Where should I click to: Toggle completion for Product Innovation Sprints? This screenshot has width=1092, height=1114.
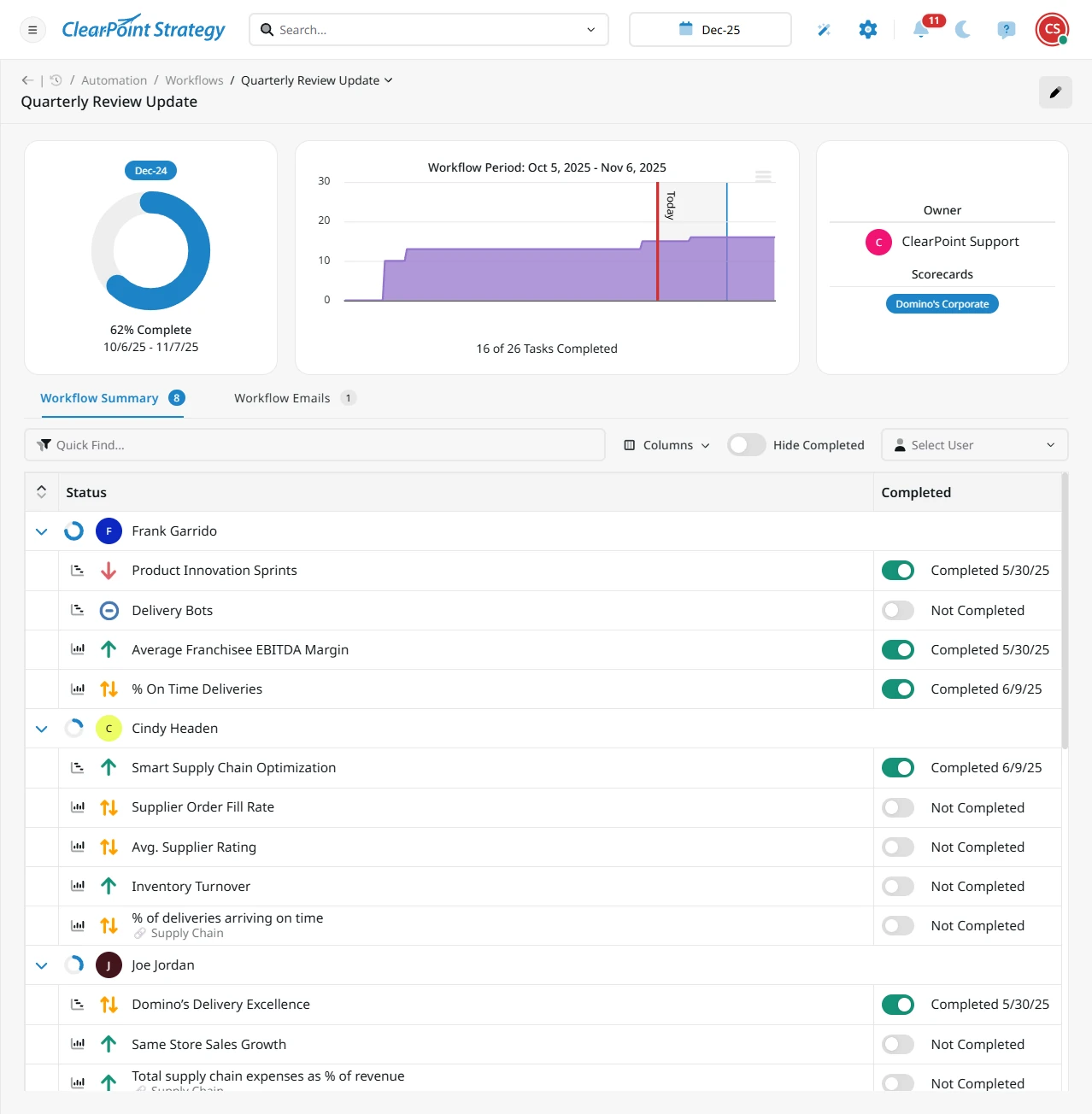tap(898, 571)
